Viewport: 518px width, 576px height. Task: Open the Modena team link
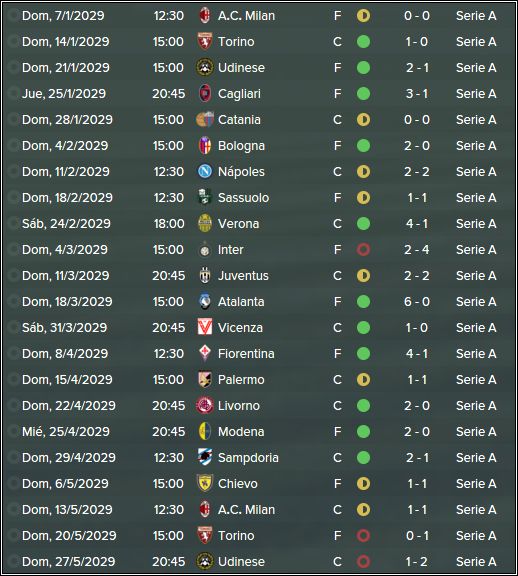click(241, 432)
